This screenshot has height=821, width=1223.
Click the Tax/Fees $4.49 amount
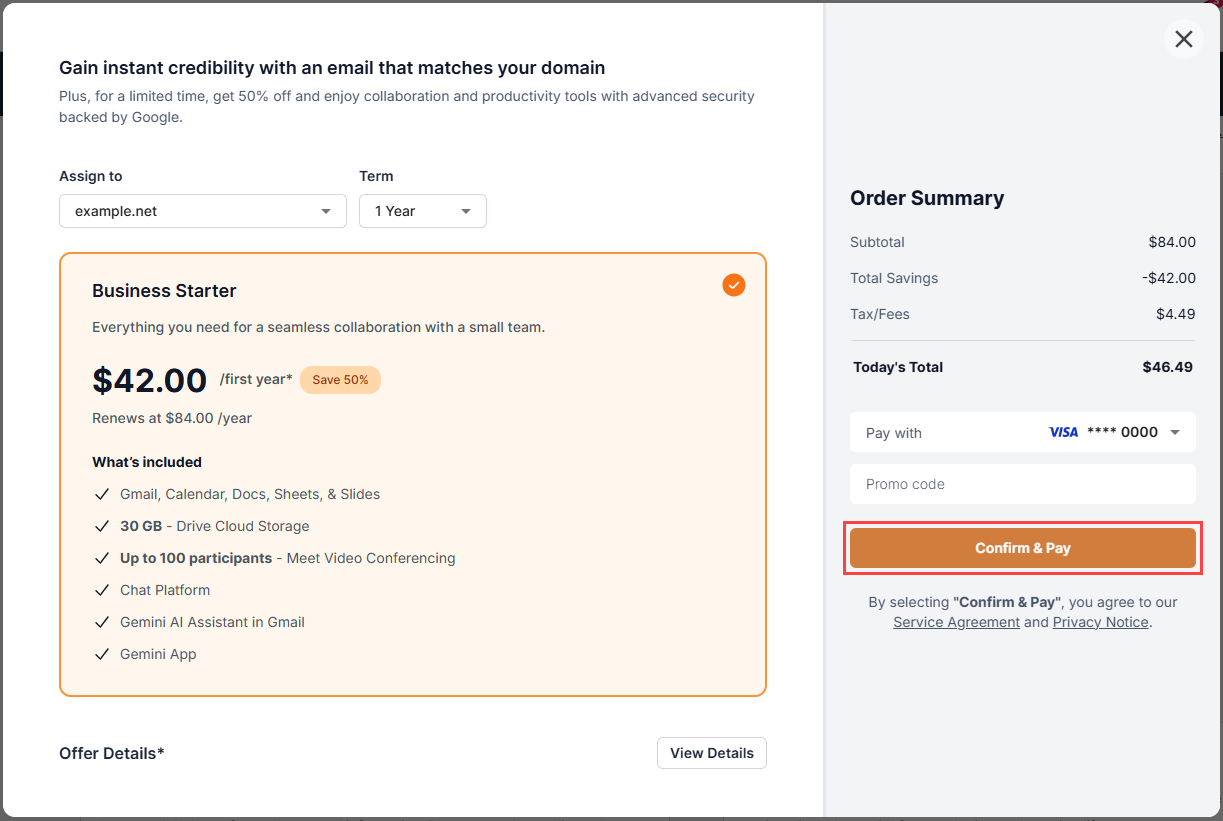point(1175,314)
